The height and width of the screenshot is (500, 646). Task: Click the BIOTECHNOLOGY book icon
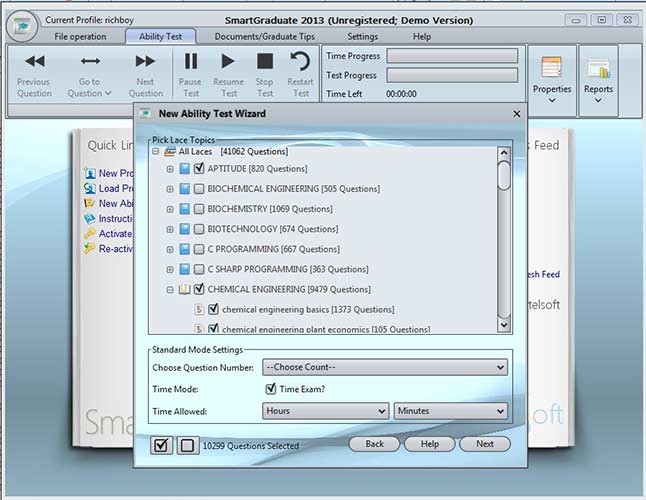(x=185, y=229)
